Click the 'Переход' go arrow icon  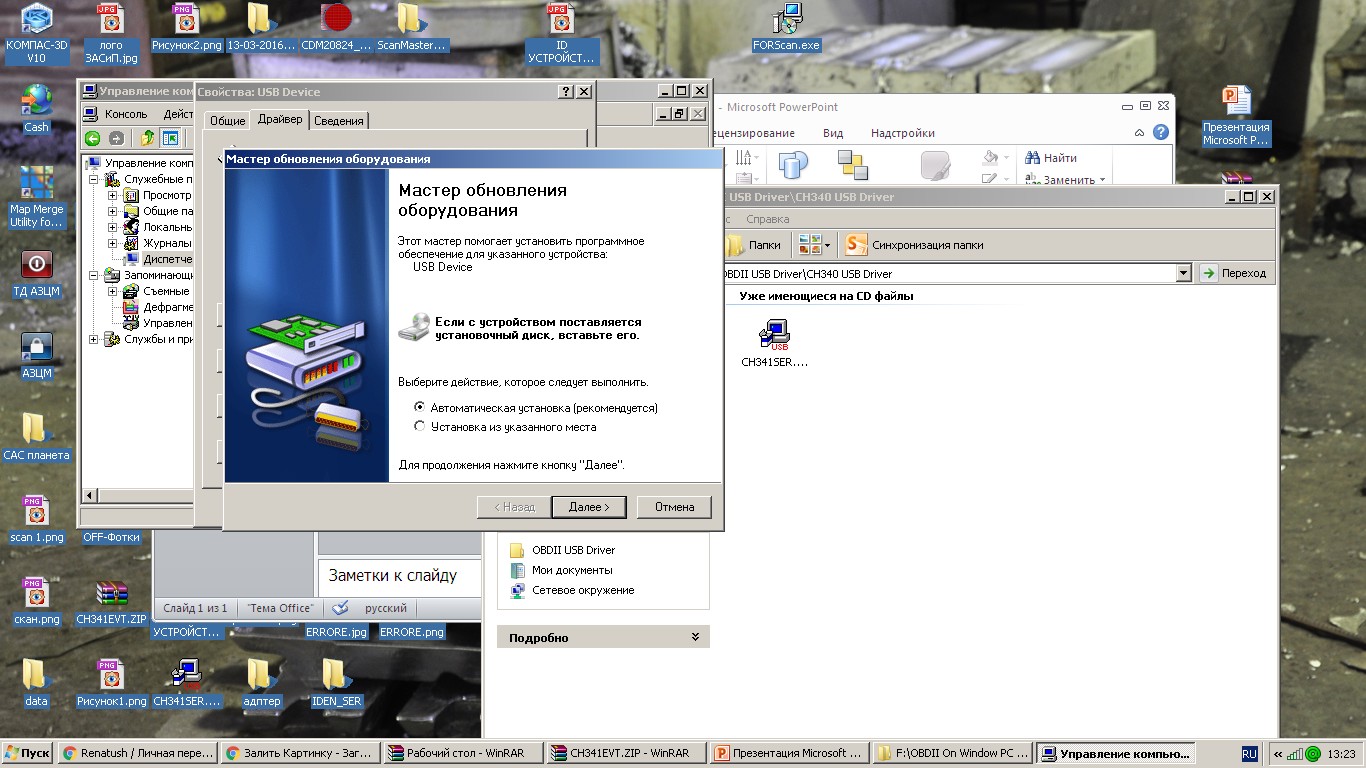click(1209, 273)
